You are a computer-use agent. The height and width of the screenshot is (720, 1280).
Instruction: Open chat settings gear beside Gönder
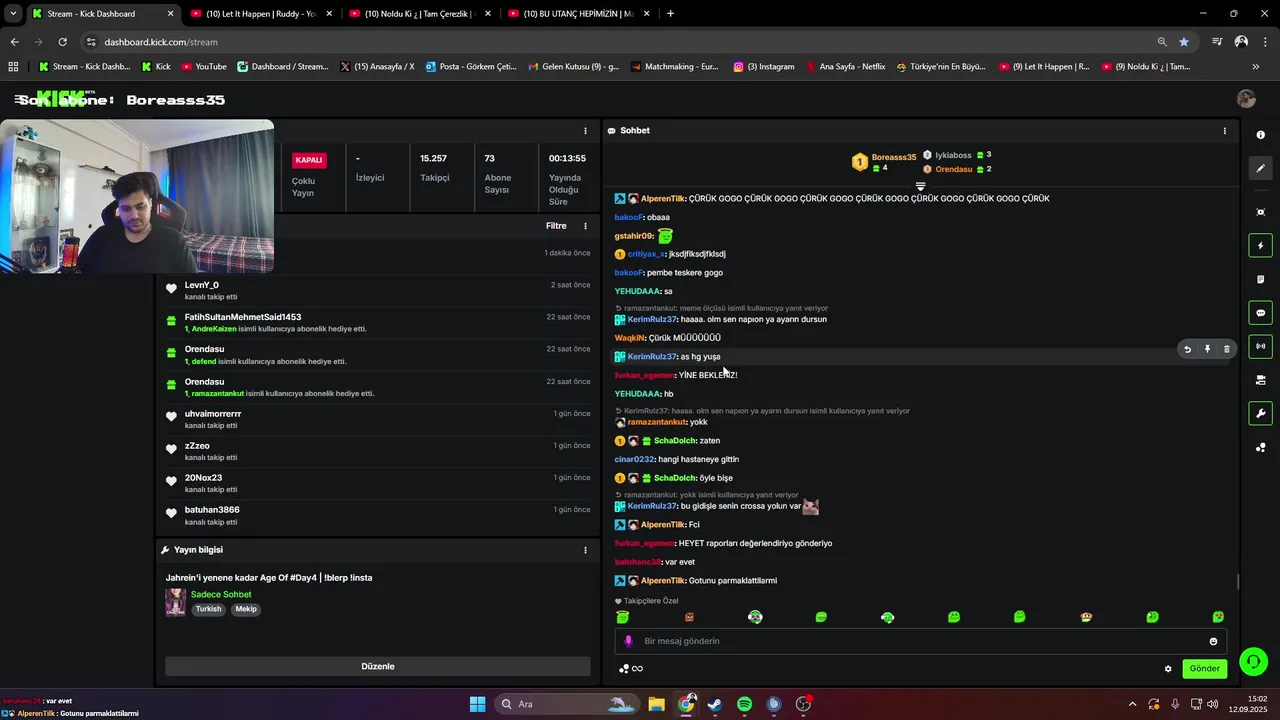click(1168, 669)
